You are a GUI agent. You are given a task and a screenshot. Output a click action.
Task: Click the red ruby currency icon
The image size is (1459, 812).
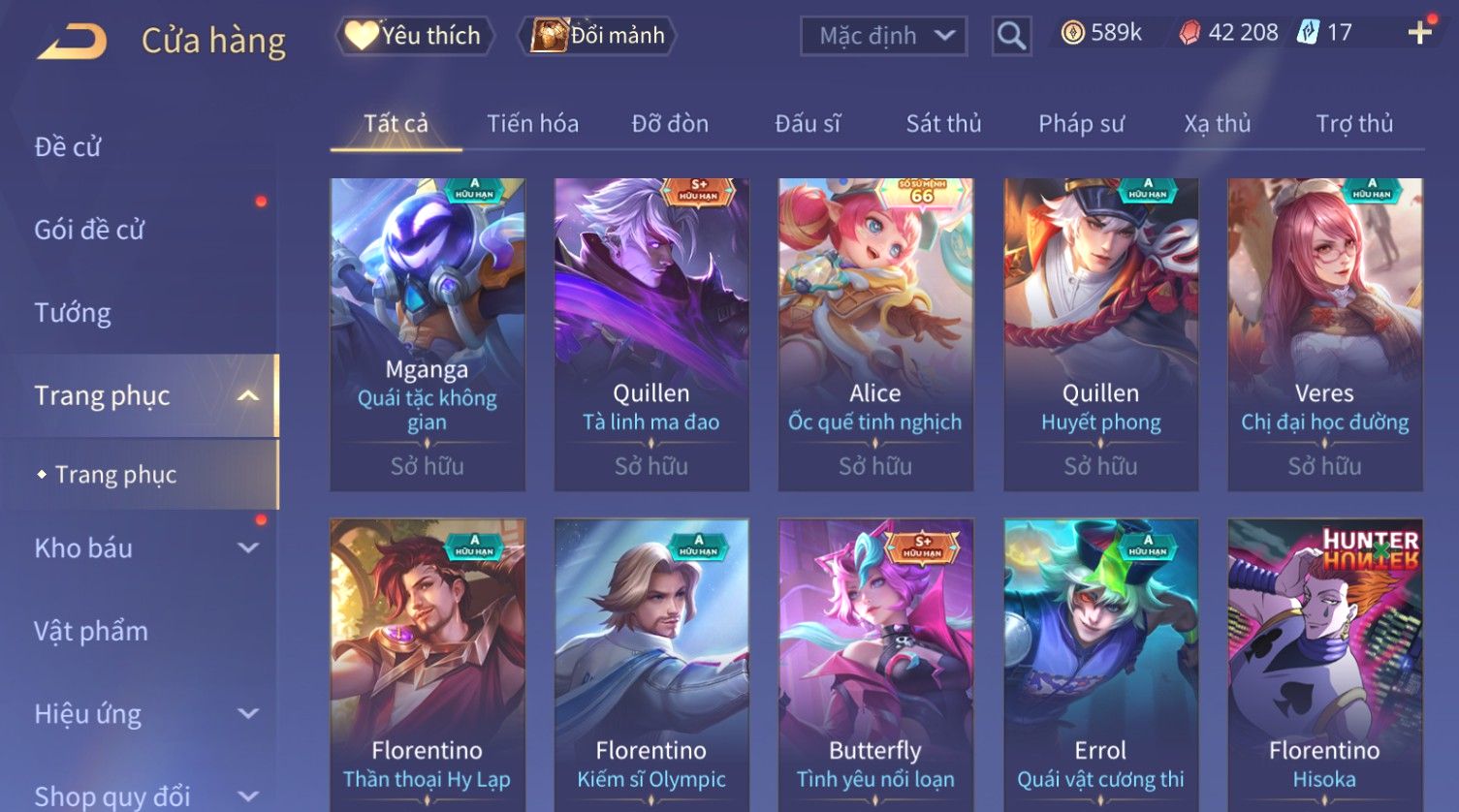1189,33
